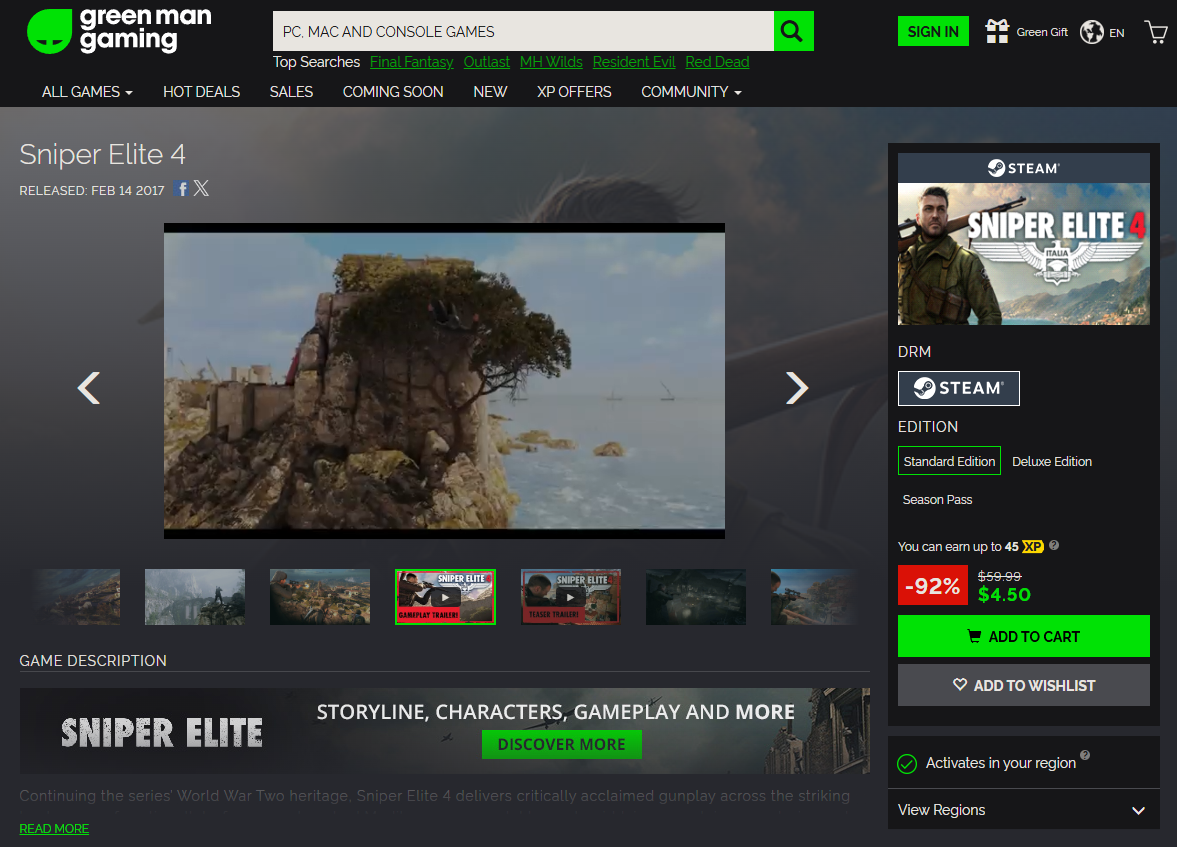Viewport: 1177px width, 847px height.
Task: Click ADD TO WISHLIST
Action: [1023, 685]
